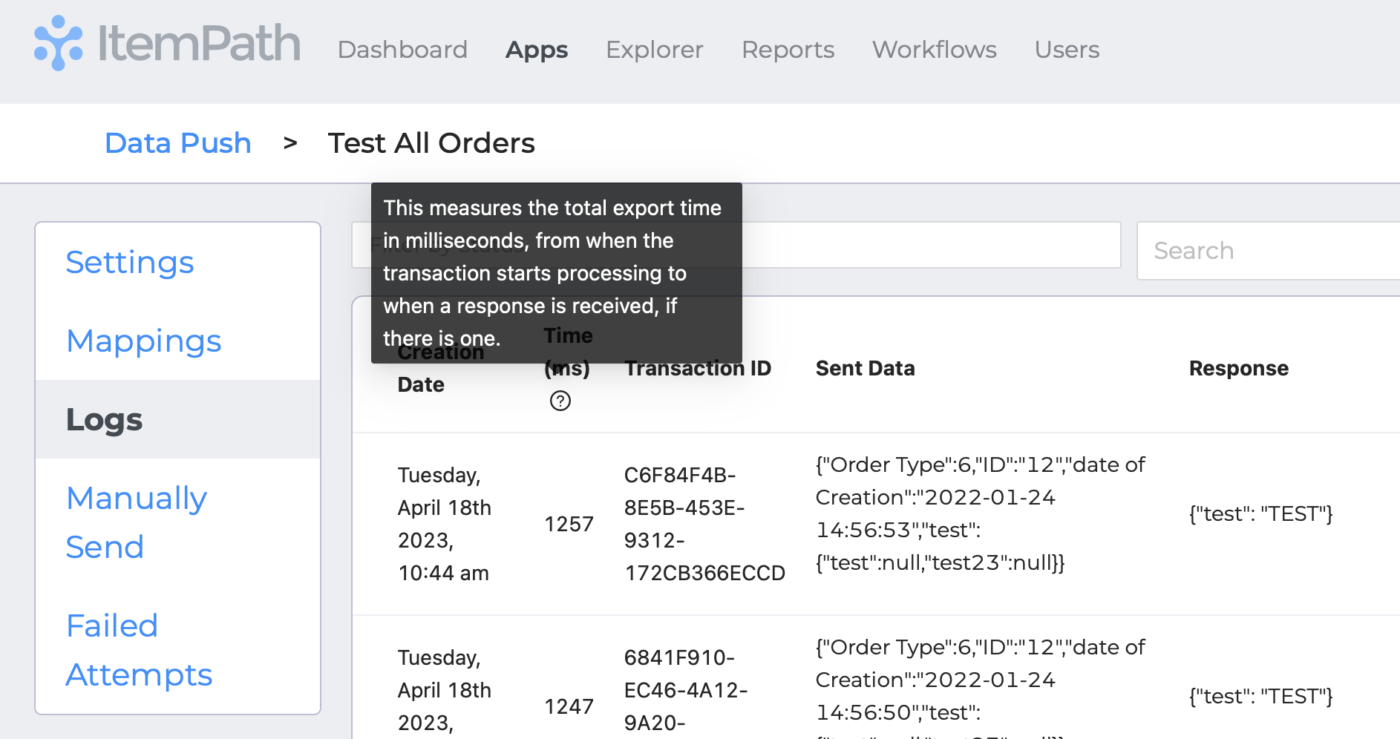Click the Test All Orders breadcrumb title
The image size is (1400, 739).
point(431,143)
